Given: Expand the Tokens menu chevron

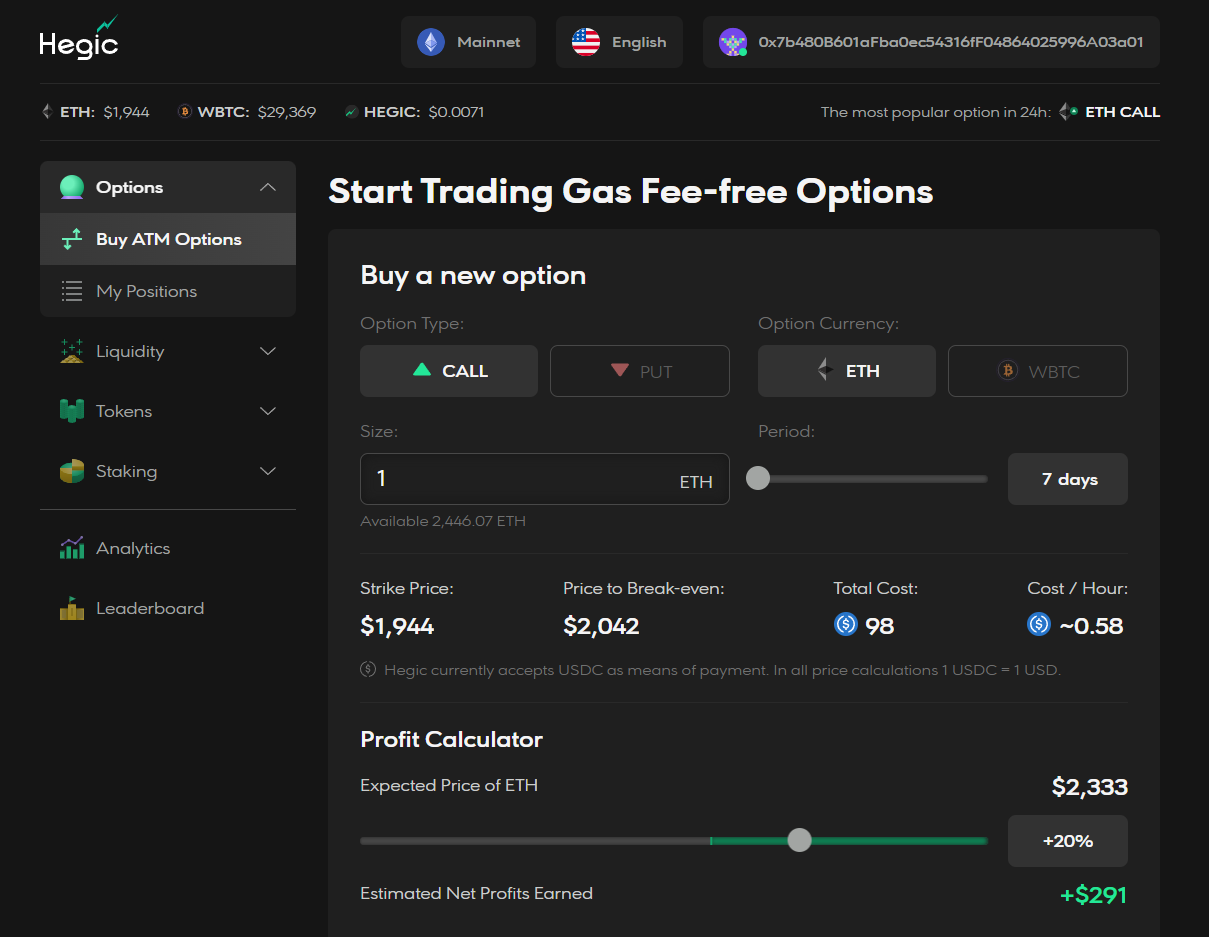Looking at the screenshot, I should pyautogui.click(x=268, y=411).
